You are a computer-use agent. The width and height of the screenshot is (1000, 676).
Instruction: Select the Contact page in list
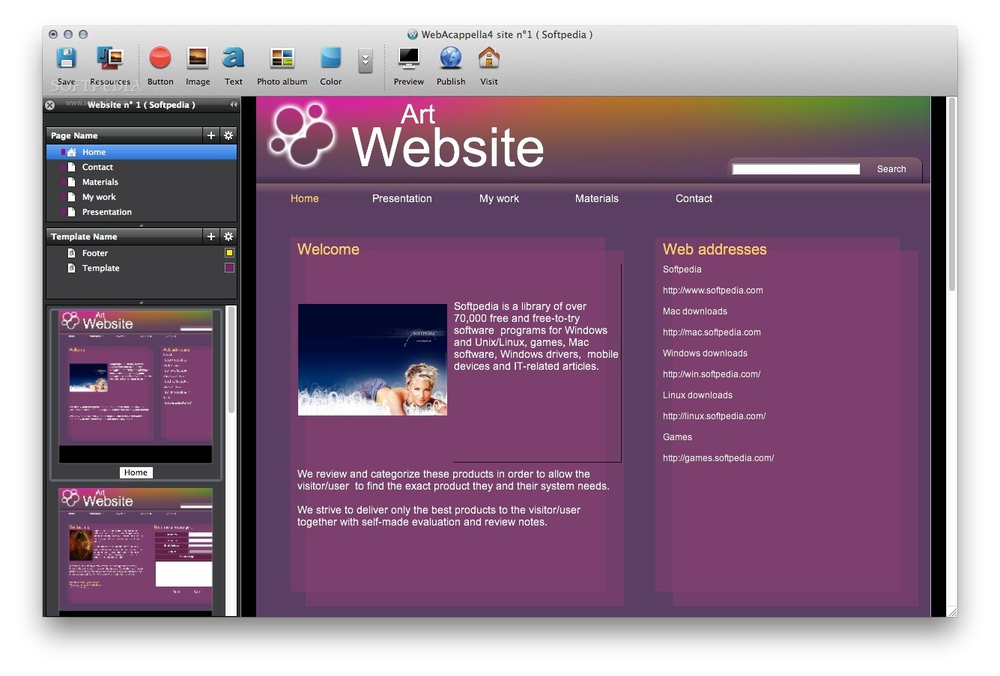coord(141,167)
